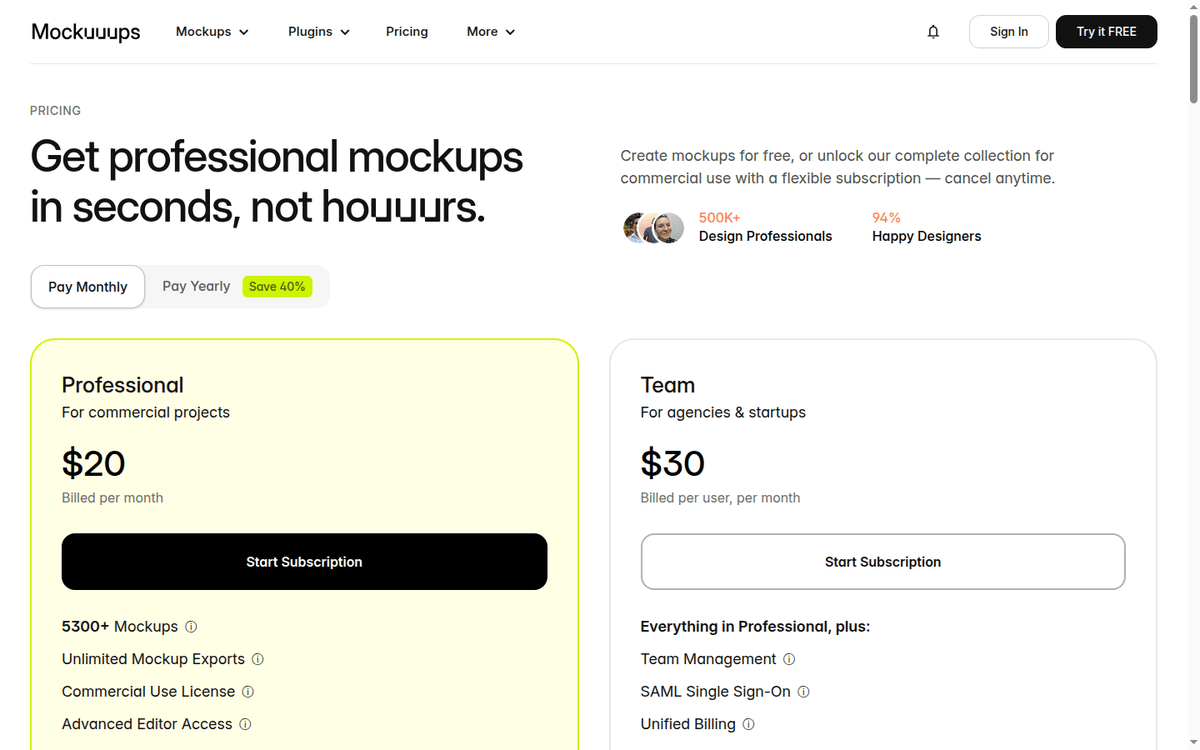Expand the Plugins navigation dropdown
1200x750 pixels.
pyautogui.click(x=319, y=32)
